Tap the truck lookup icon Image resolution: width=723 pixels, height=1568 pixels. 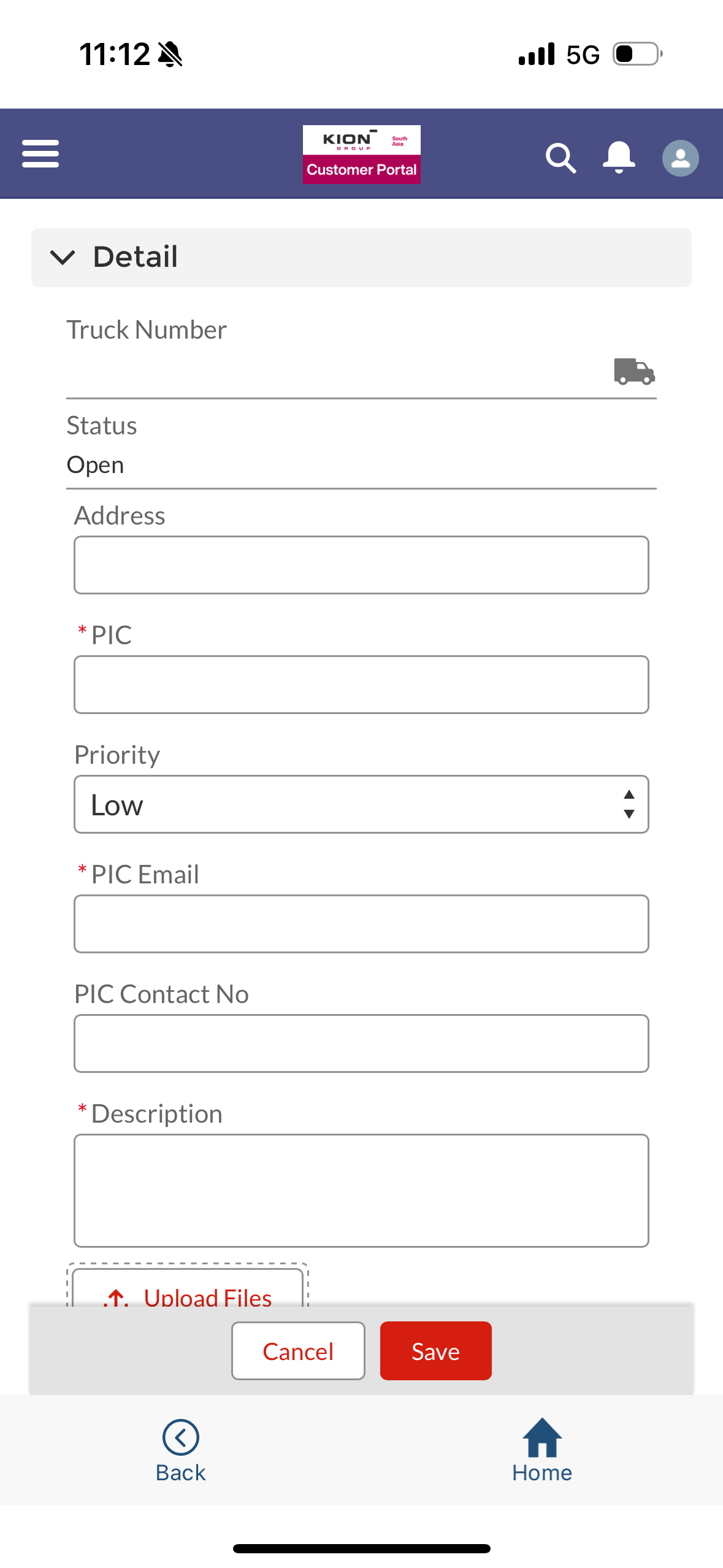pyautogui.click(x=634, y=372)
